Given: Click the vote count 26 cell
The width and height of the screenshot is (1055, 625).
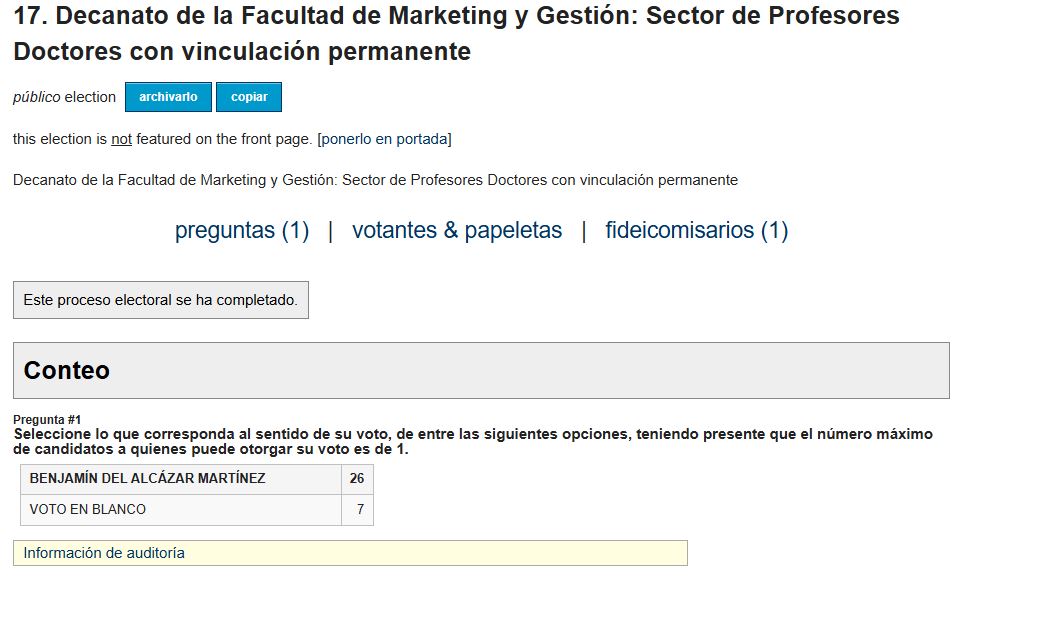Looking at the screenshot, I should pyautogui.click(x=357, y=479).
